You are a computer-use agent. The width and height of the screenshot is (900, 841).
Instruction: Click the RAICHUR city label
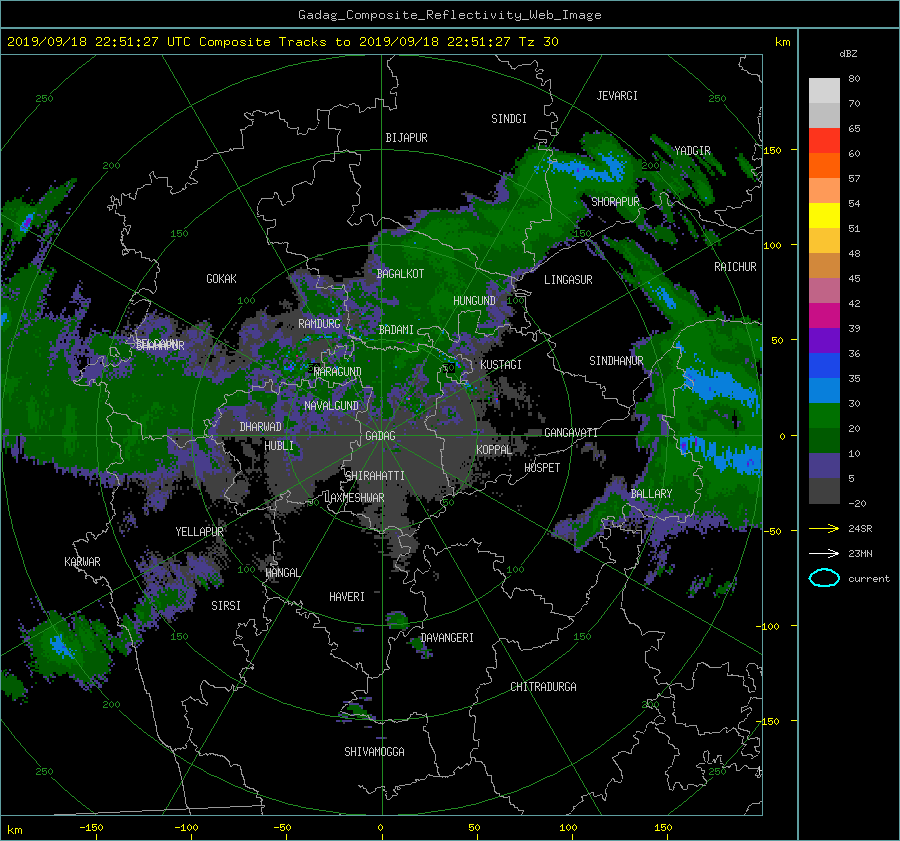click(735, 267)
